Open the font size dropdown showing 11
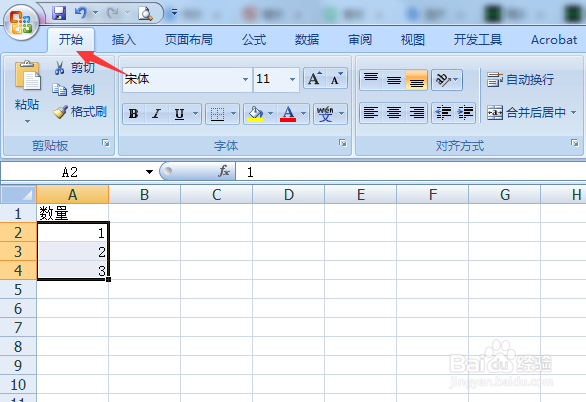 pyautogui.click(x=292, y=79)
